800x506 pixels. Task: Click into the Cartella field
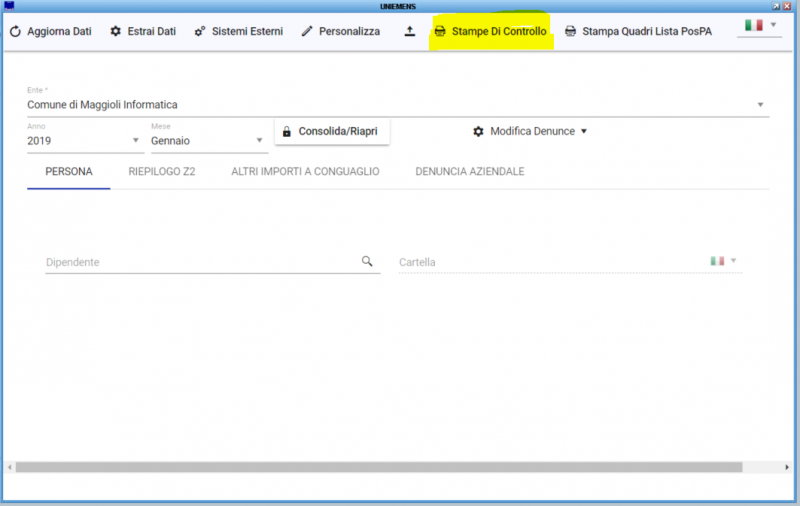(550, 262)
